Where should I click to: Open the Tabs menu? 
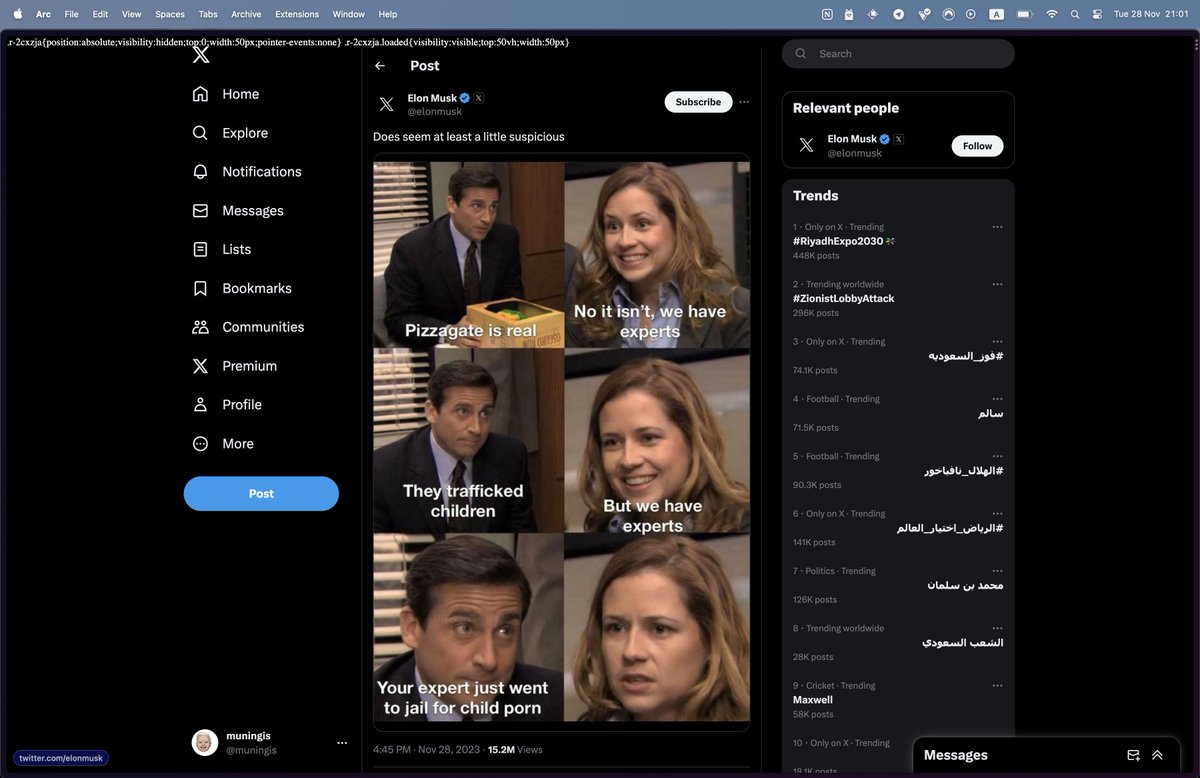[208, 14]
